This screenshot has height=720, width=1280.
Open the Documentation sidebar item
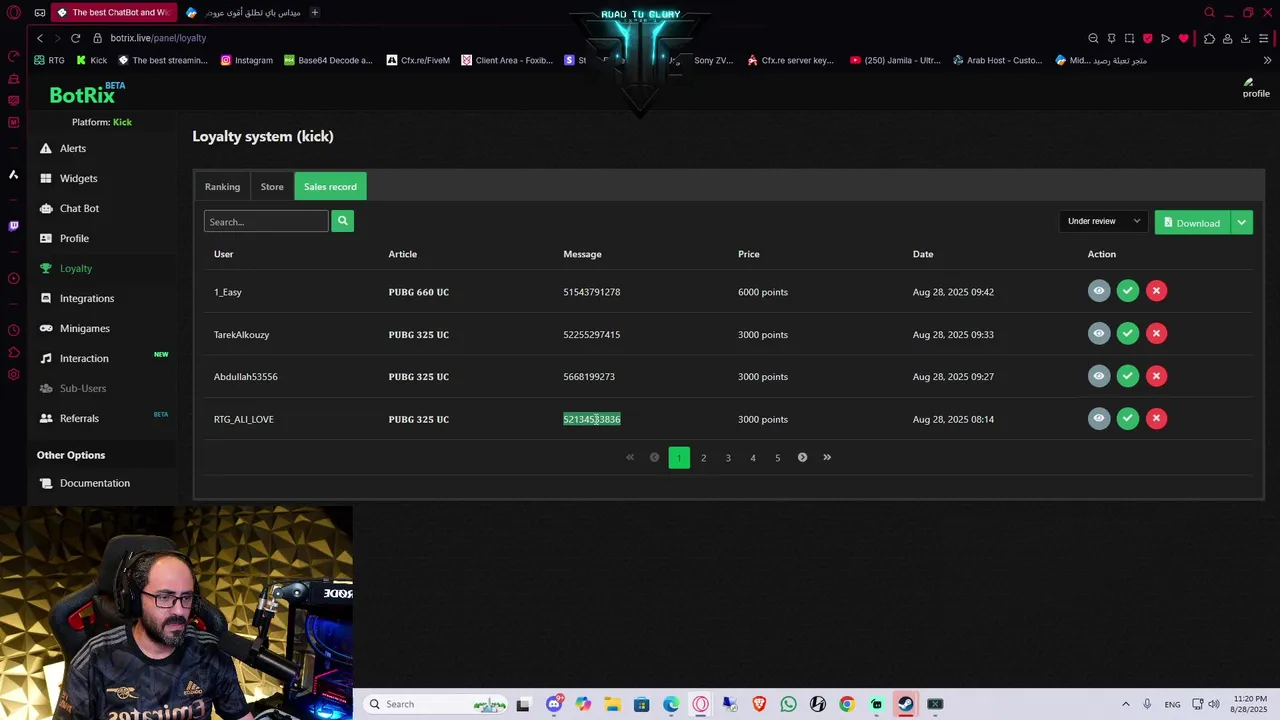coord(95,483)
